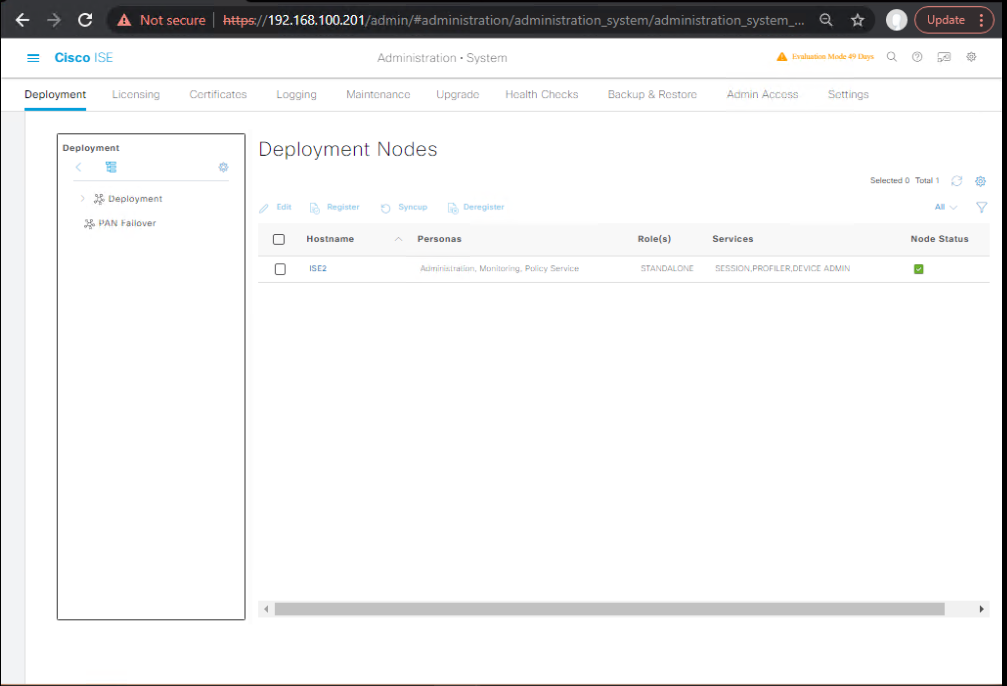This screenshot has height=686, width=1007.
Task: Check the ISE2 row checkbox
Action: pyautogui.click(x=280, y=268)
